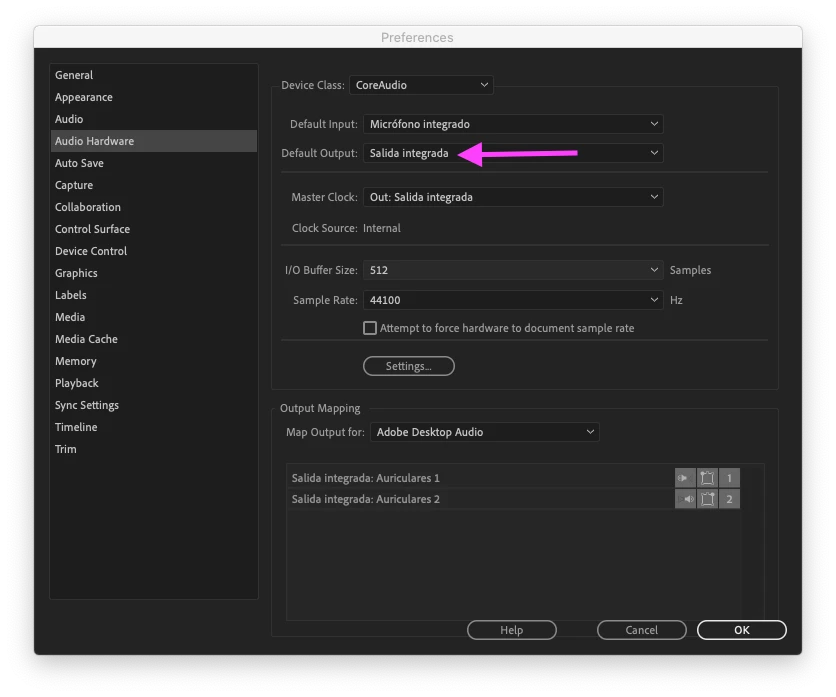Screen dimensions: 836x697
Task: Open the Default Input dropdown
Action: tap(513, 124)
